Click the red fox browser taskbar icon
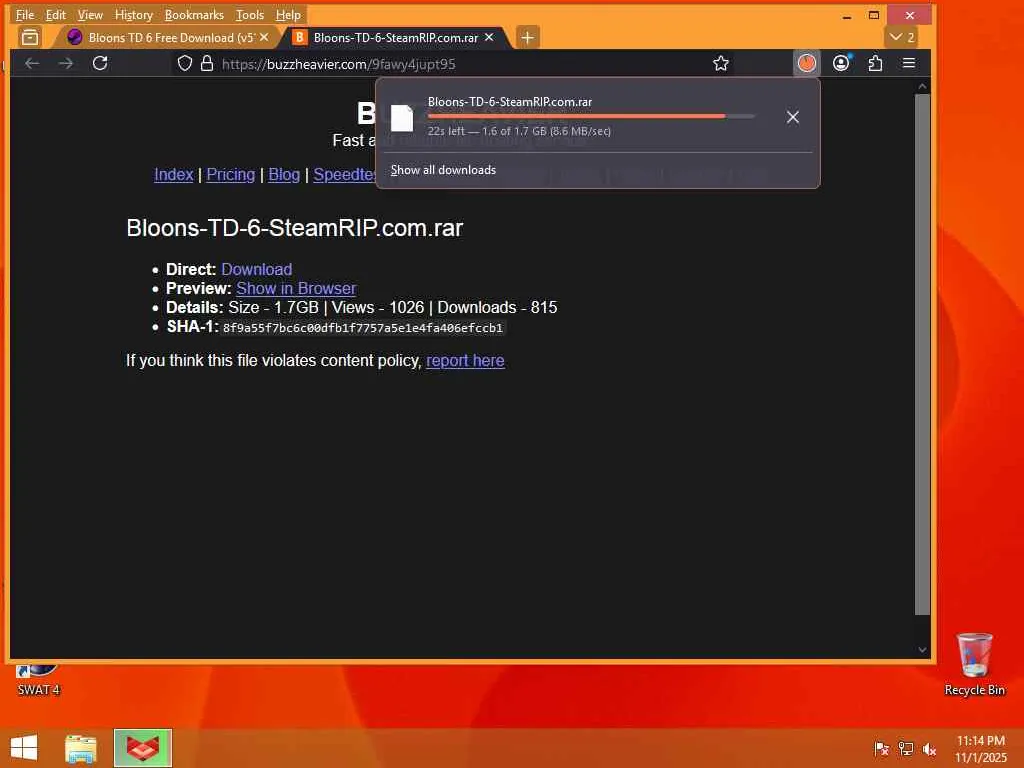Screen dimensions: 1024x768 [x=142, y=748]
